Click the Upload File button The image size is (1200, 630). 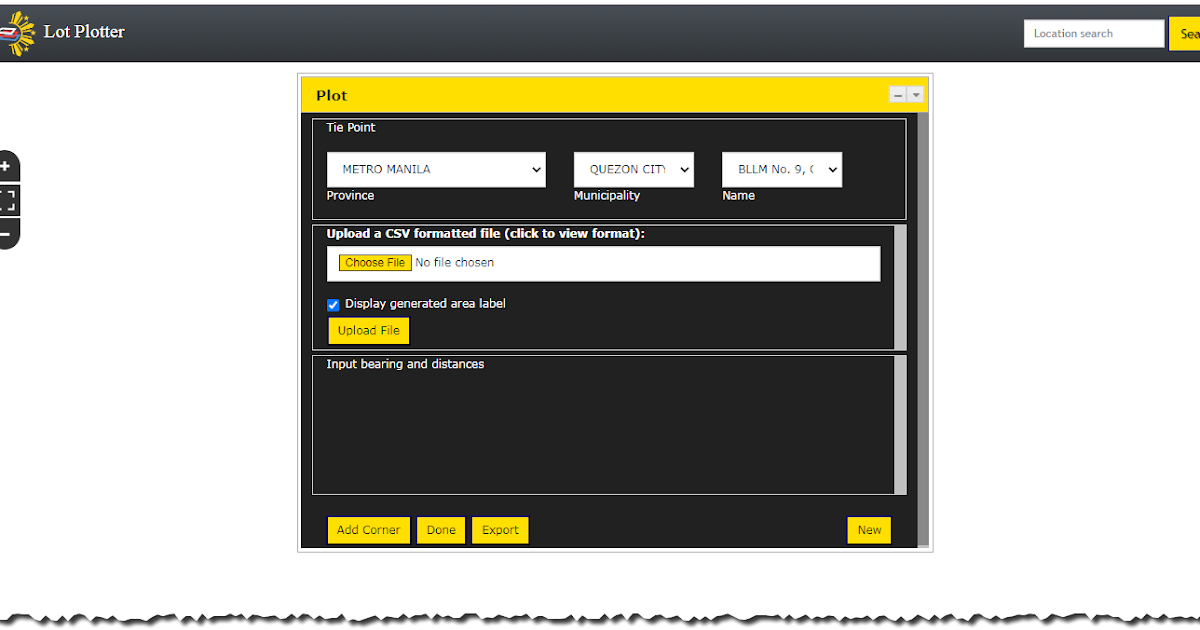[x=369, y=331]
